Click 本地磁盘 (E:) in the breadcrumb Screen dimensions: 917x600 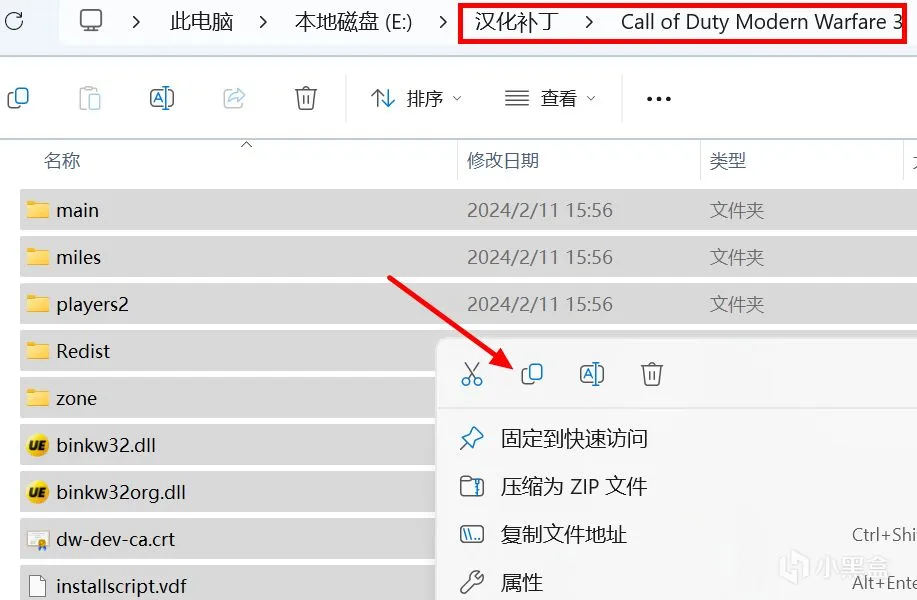point(353,22)
